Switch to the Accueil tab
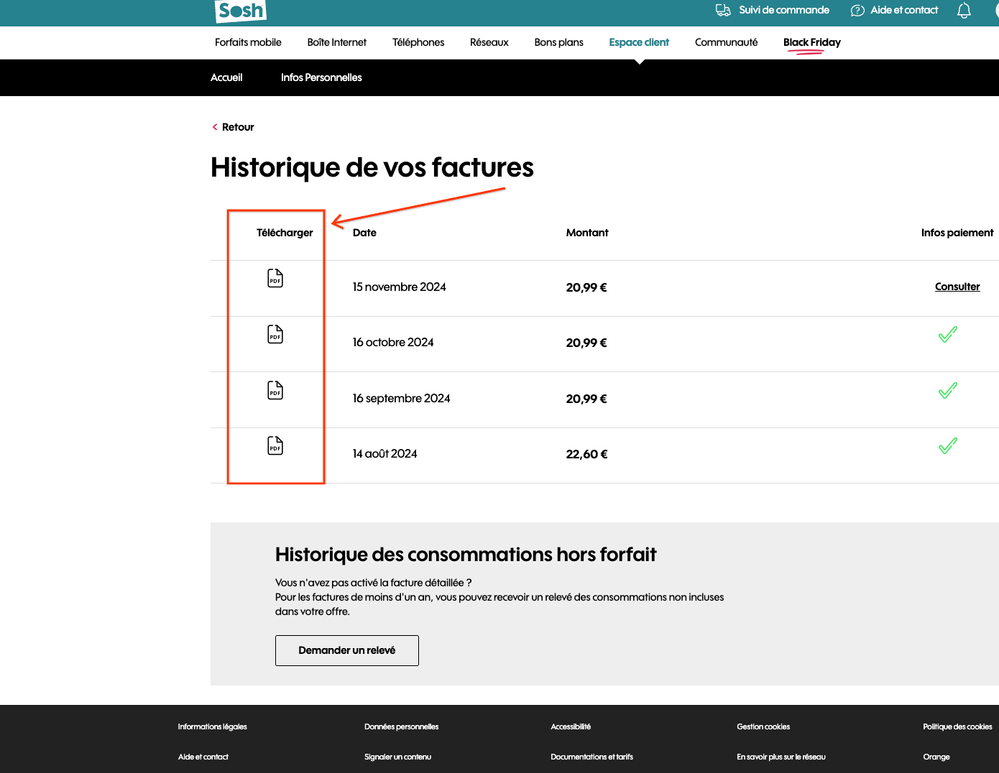 click(x=226, y=77)
